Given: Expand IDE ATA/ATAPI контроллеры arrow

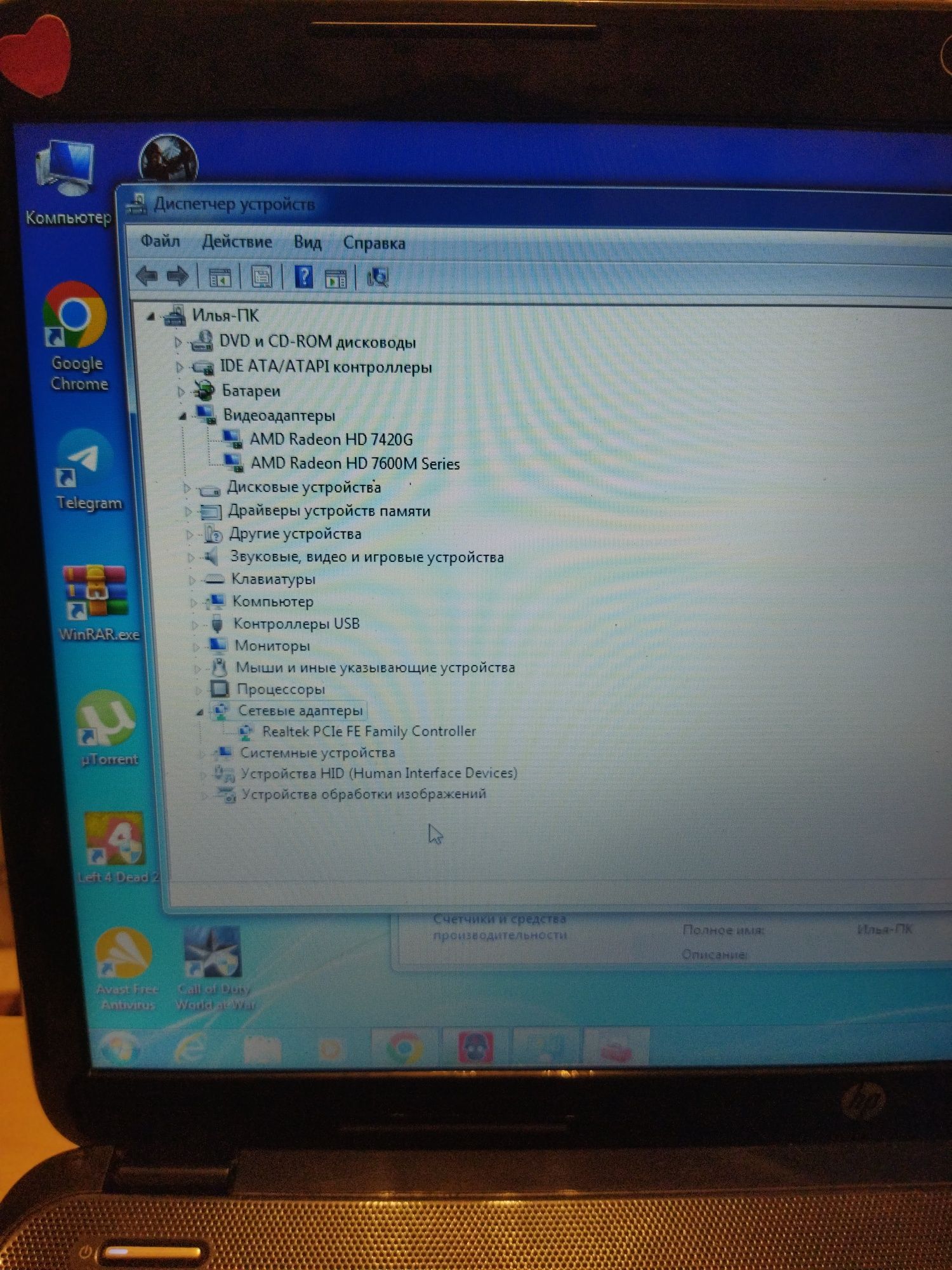Looking at the screenshot, I should tap(180, 367).
